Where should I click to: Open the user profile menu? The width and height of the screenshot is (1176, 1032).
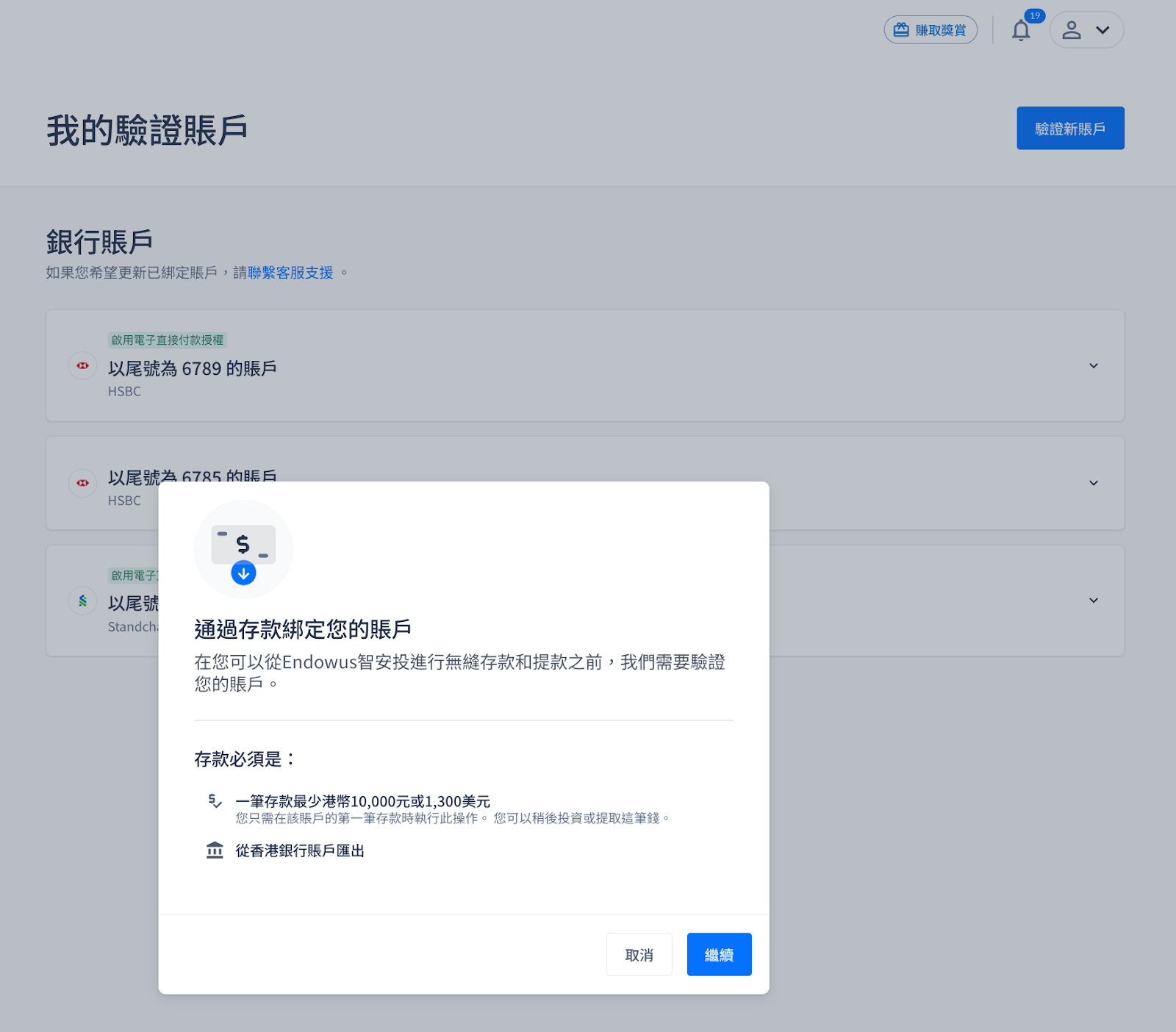pyautogui.click(x=1086, y=30)
